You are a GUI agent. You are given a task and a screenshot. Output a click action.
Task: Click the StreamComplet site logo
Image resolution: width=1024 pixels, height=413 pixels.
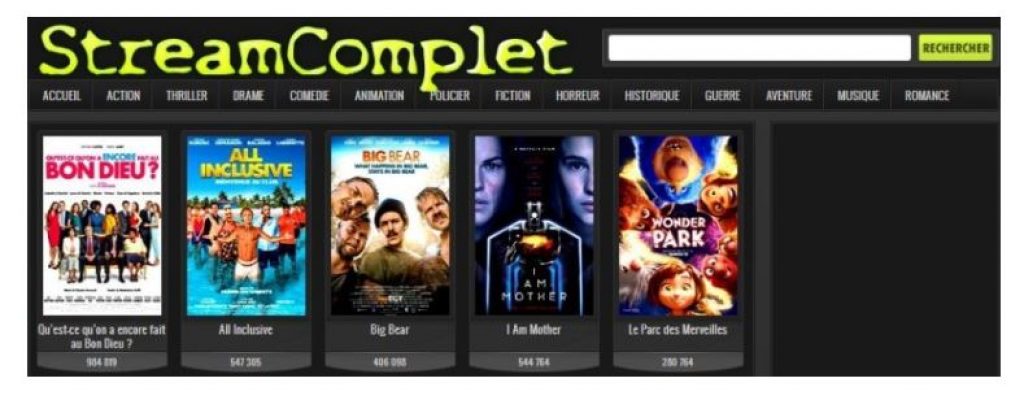(x=306, y=52)
